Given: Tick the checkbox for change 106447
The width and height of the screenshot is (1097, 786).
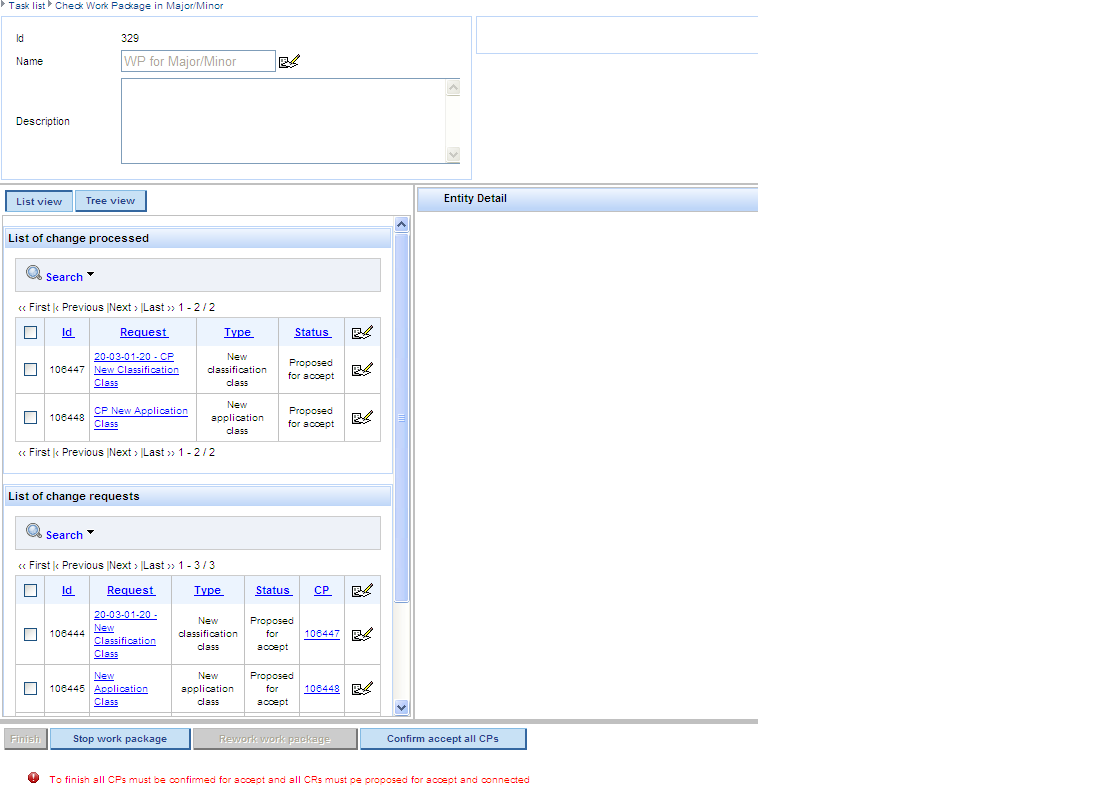Looking at the screenshot, I should (x=30, y=370).
